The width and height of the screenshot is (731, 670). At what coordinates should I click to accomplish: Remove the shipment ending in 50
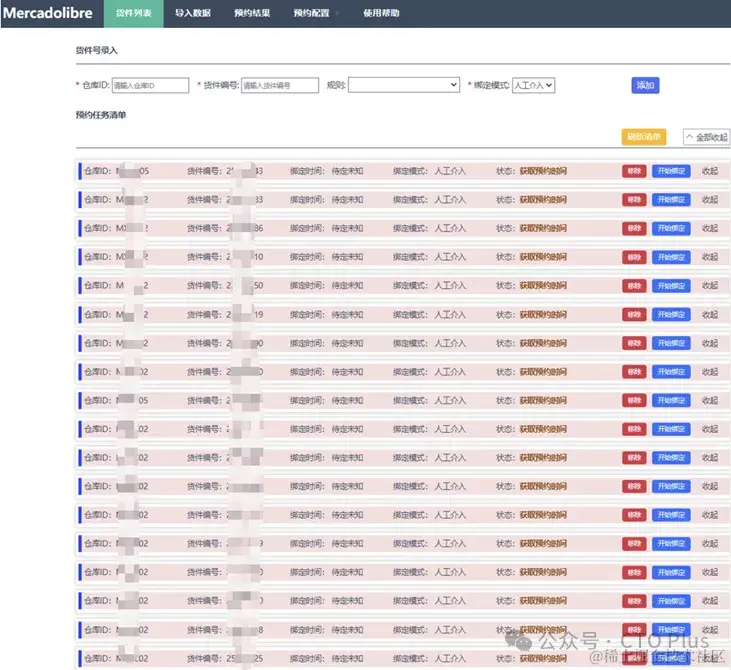click(x=634, y=285)
